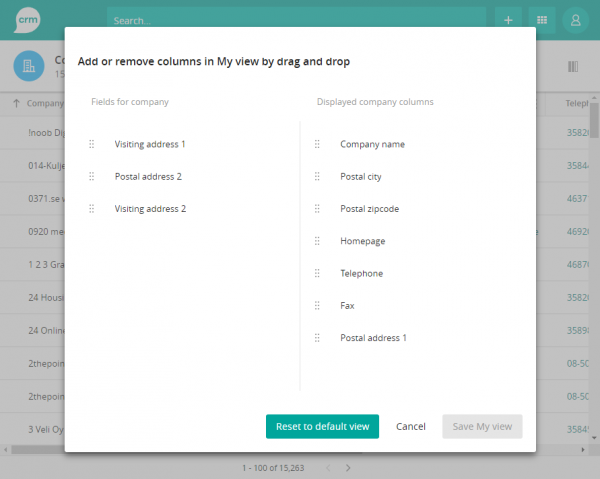Click the plus add button in header
The width and height of the screenshot is (600, 479).
[x=508, y=20]
